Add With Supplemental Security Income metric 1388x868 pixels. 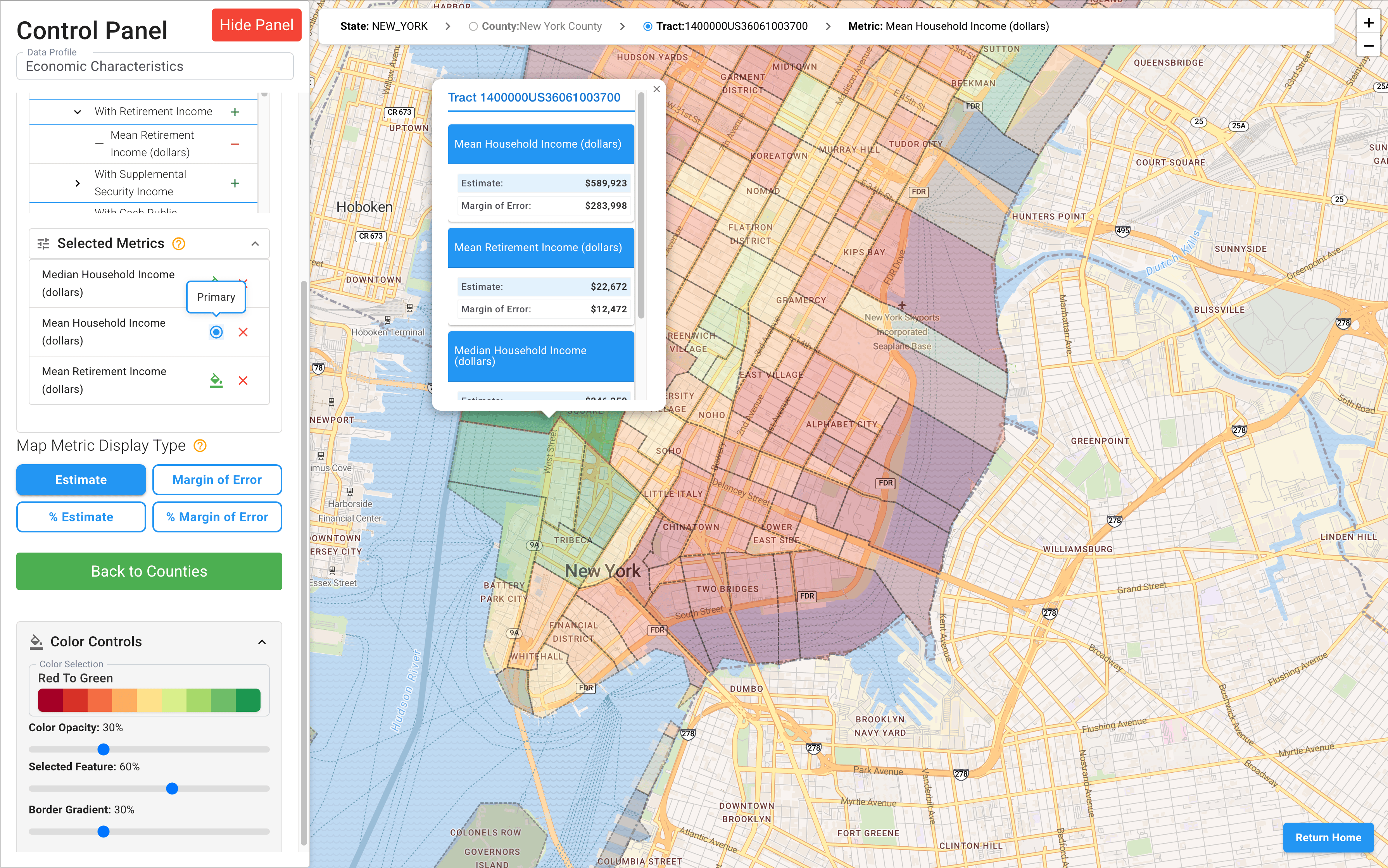point(235,183)
